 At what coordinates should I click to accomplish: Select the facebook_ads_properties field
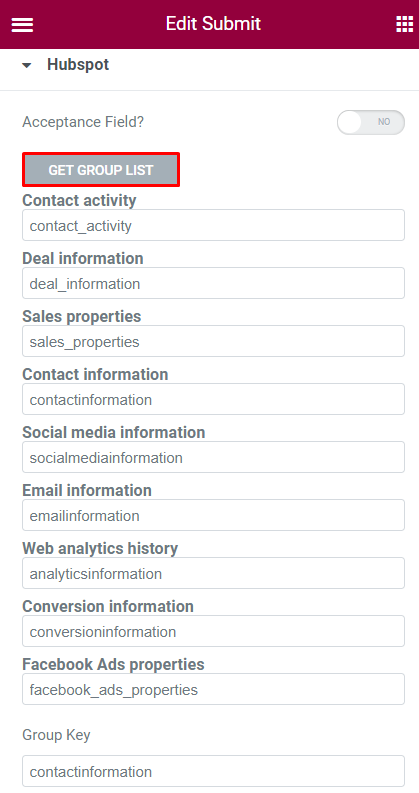(213, 689)
